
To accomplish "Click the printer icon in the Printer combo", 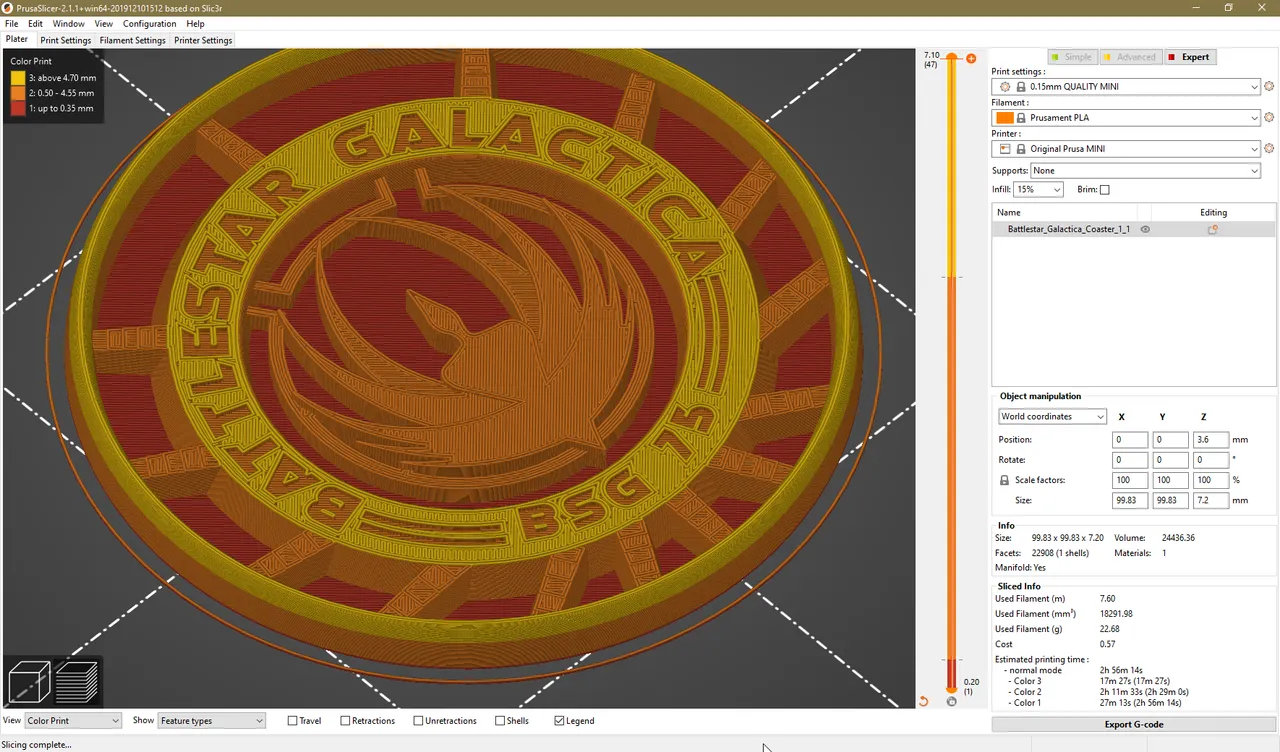I will point(1005,149).
